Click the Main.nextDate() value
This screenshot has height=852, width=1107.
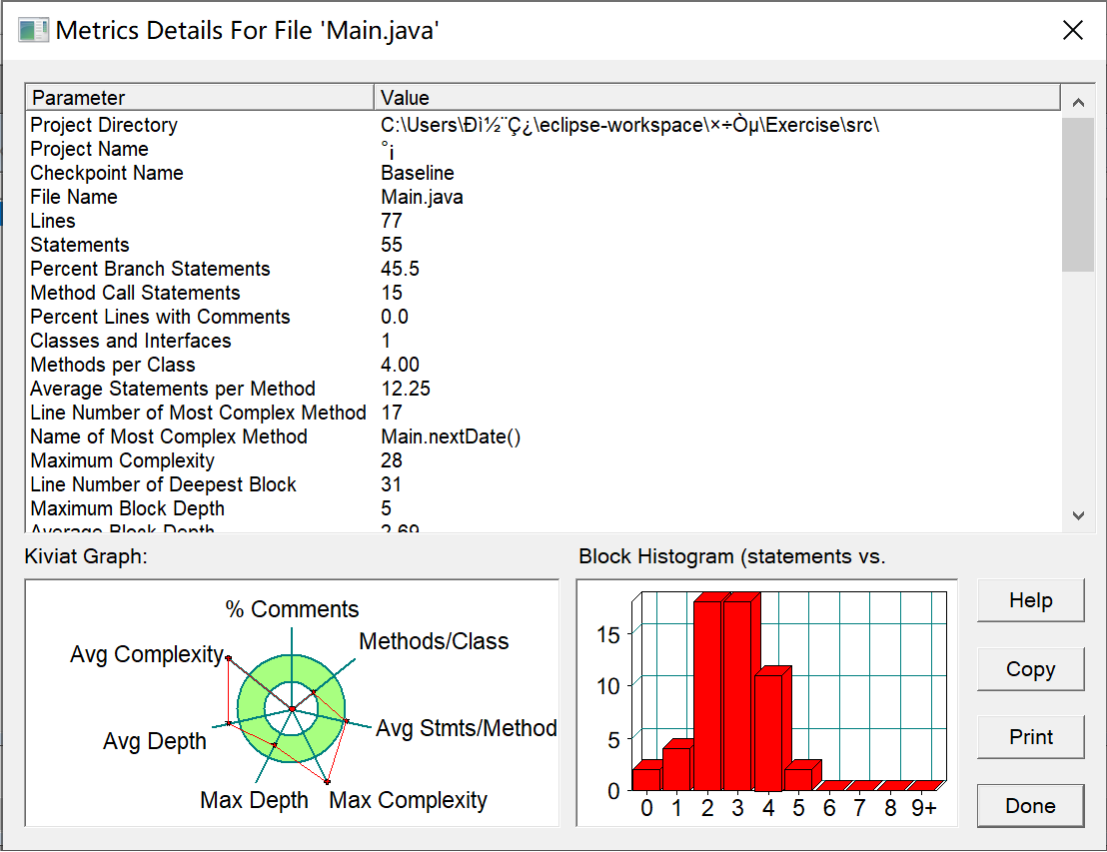(450, 437)
